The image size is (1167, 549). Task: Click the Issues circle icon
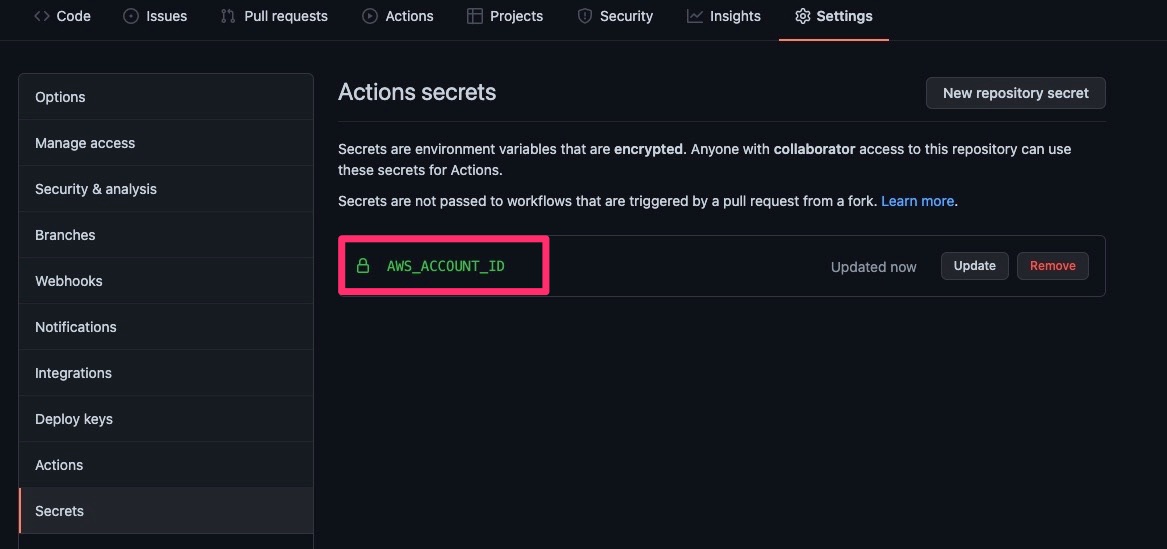(131, 16)
